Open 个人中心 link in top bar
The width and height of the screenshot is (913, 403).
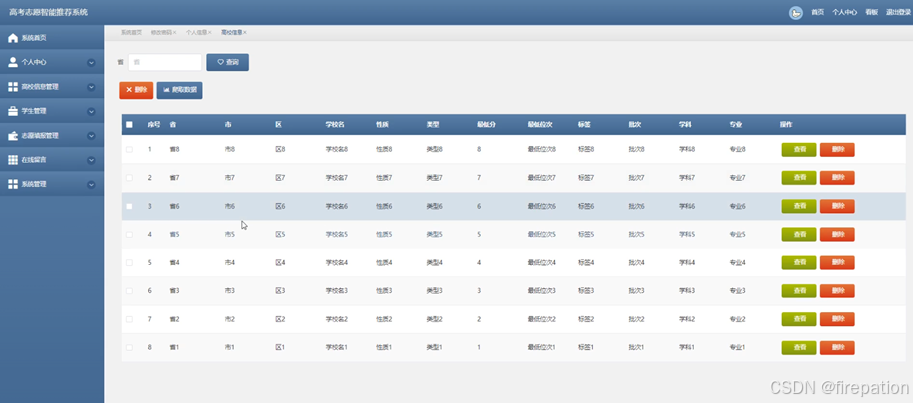(844, 12)
